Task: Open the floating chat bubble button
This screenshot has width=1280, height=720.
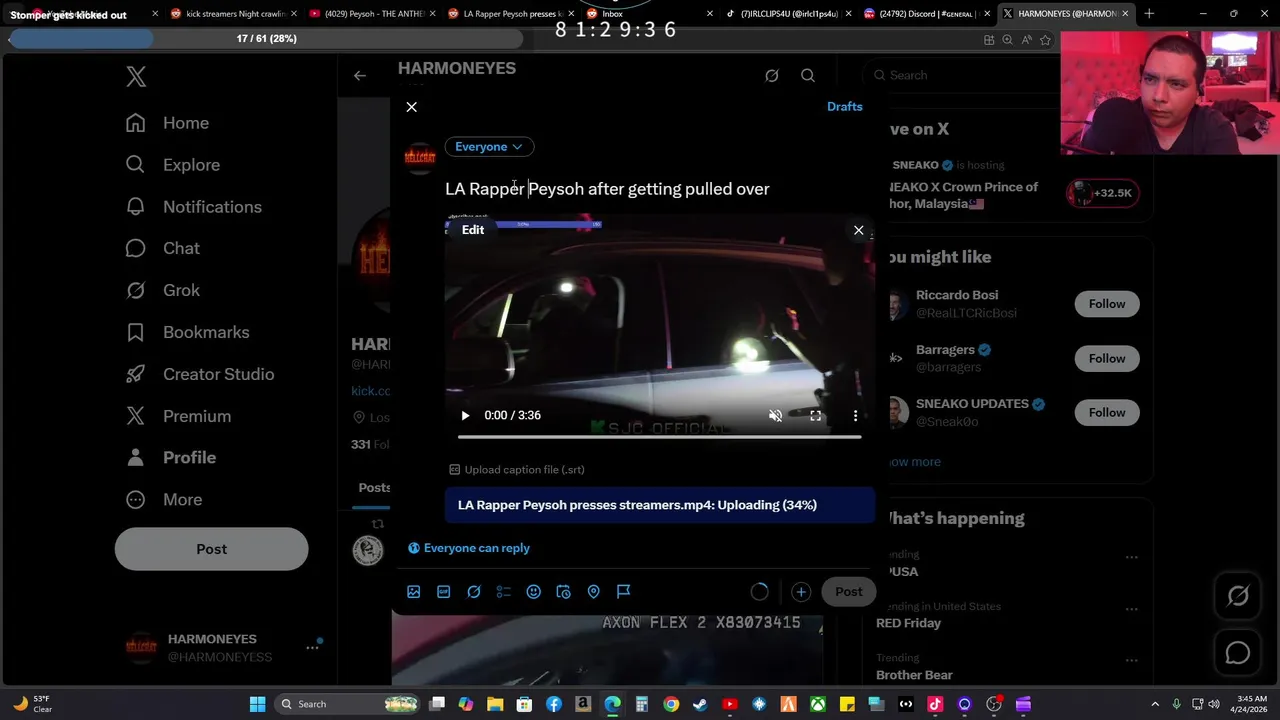Action: pos(1238,653)
